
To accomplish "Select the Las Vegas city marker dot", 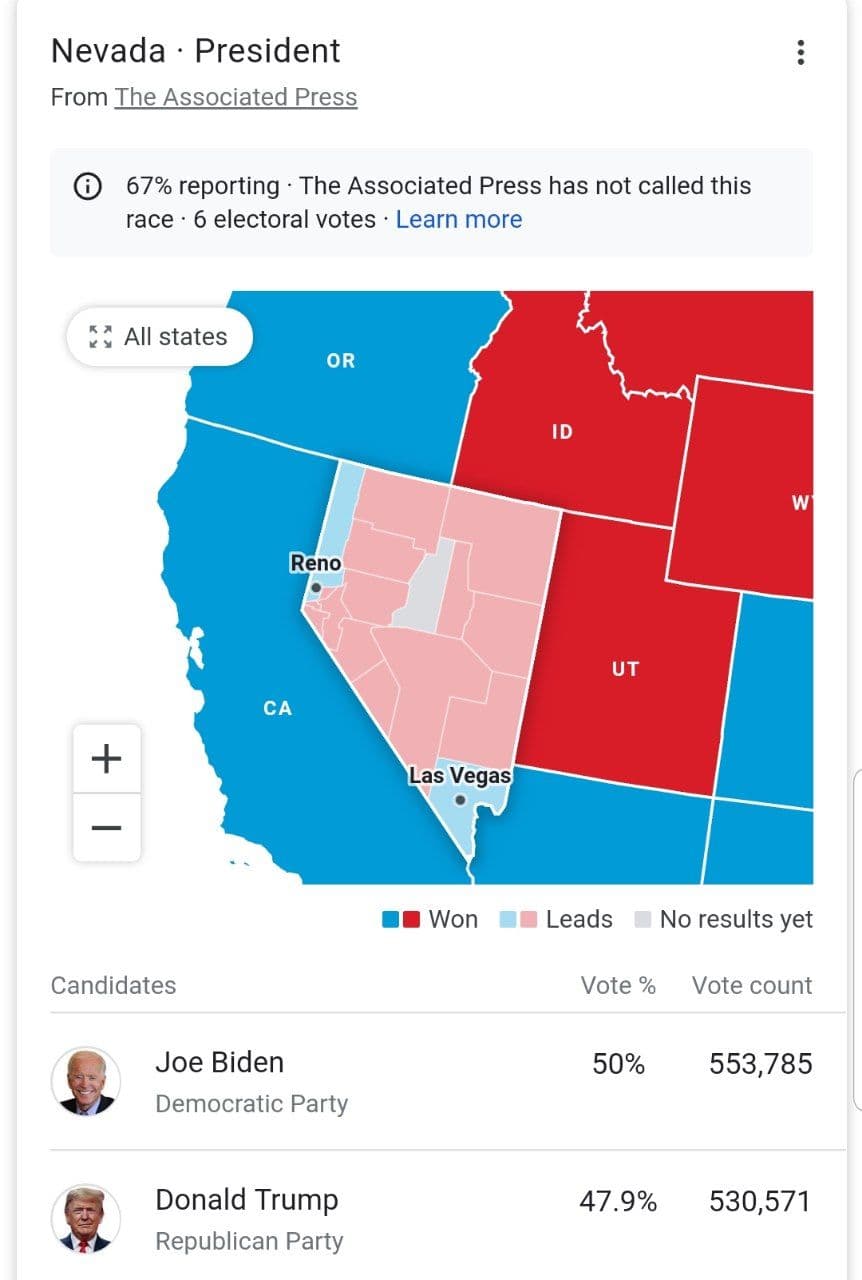I will click(x=460, y=800).
